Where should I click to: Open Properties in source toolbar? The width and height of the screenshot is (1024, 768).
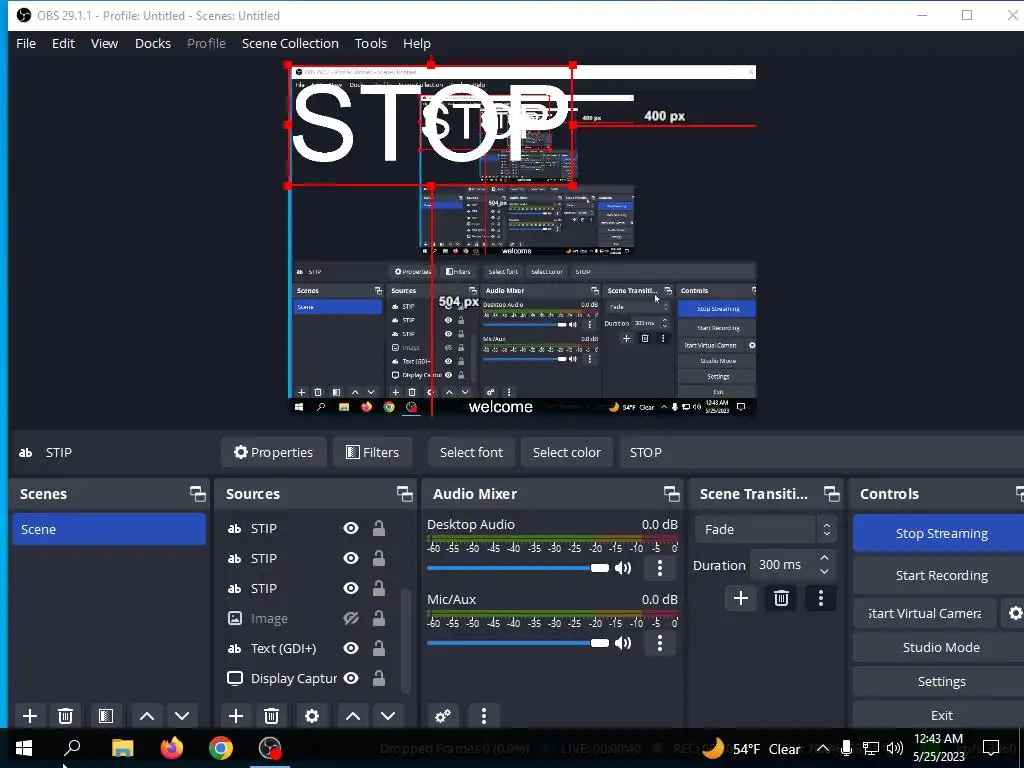(x=274, y=453)
